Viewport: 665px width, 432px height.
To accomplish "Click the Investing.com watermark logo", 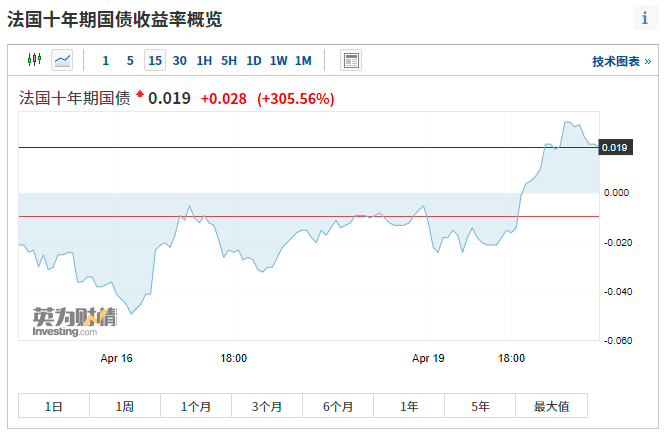I will 74,322.
